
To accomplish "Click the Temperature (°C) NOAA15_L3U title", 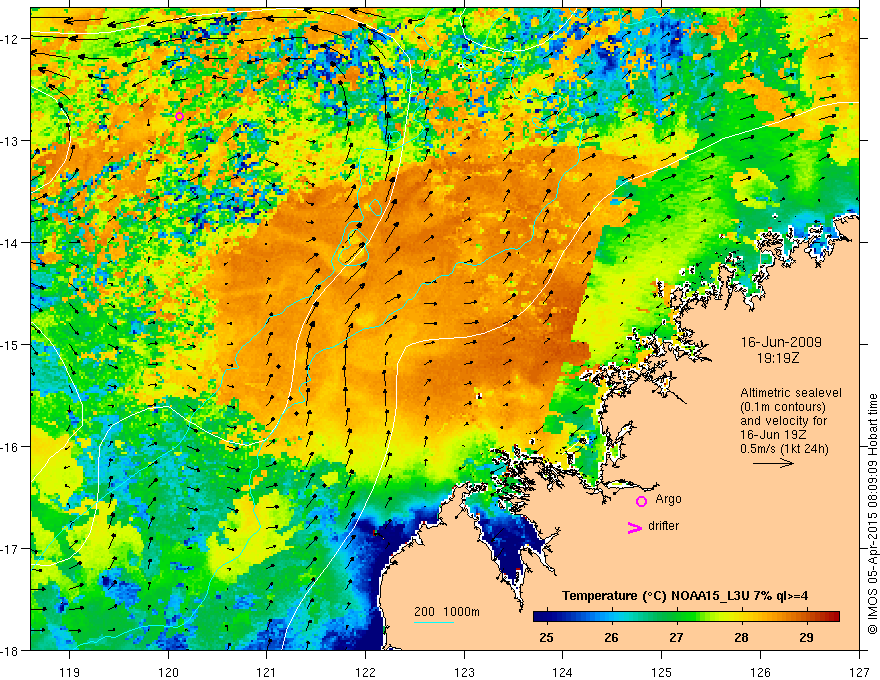I will tap(685, 596).
